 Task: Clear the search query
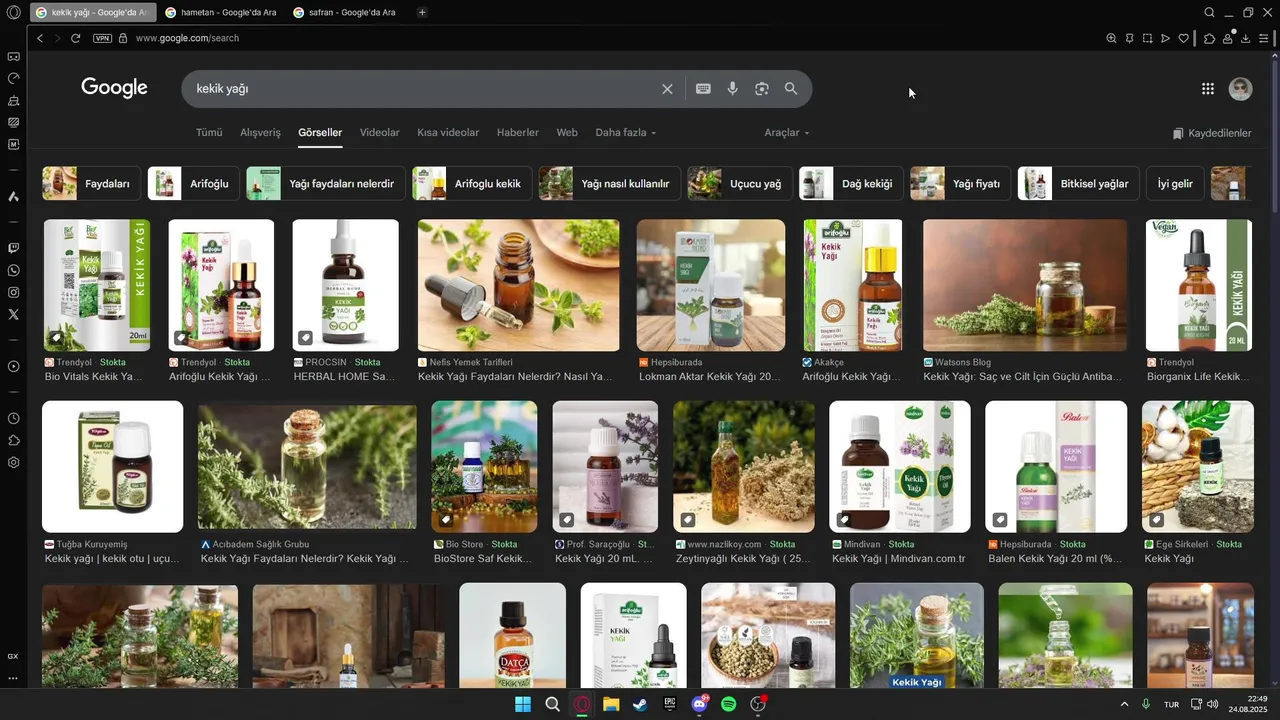tap(667, 89)
